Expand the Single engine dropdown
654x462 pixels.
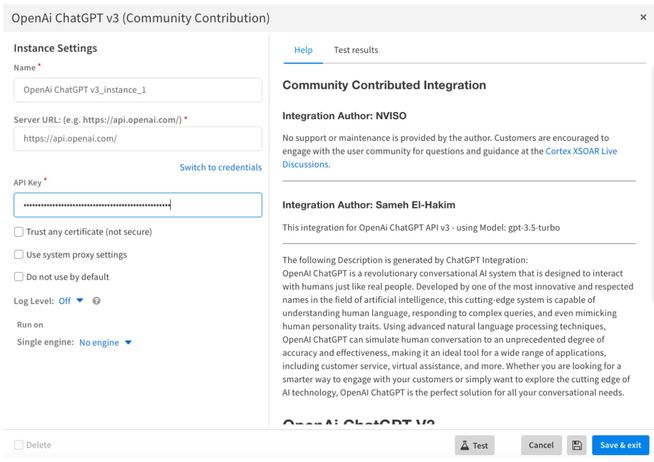coord(106,343)
